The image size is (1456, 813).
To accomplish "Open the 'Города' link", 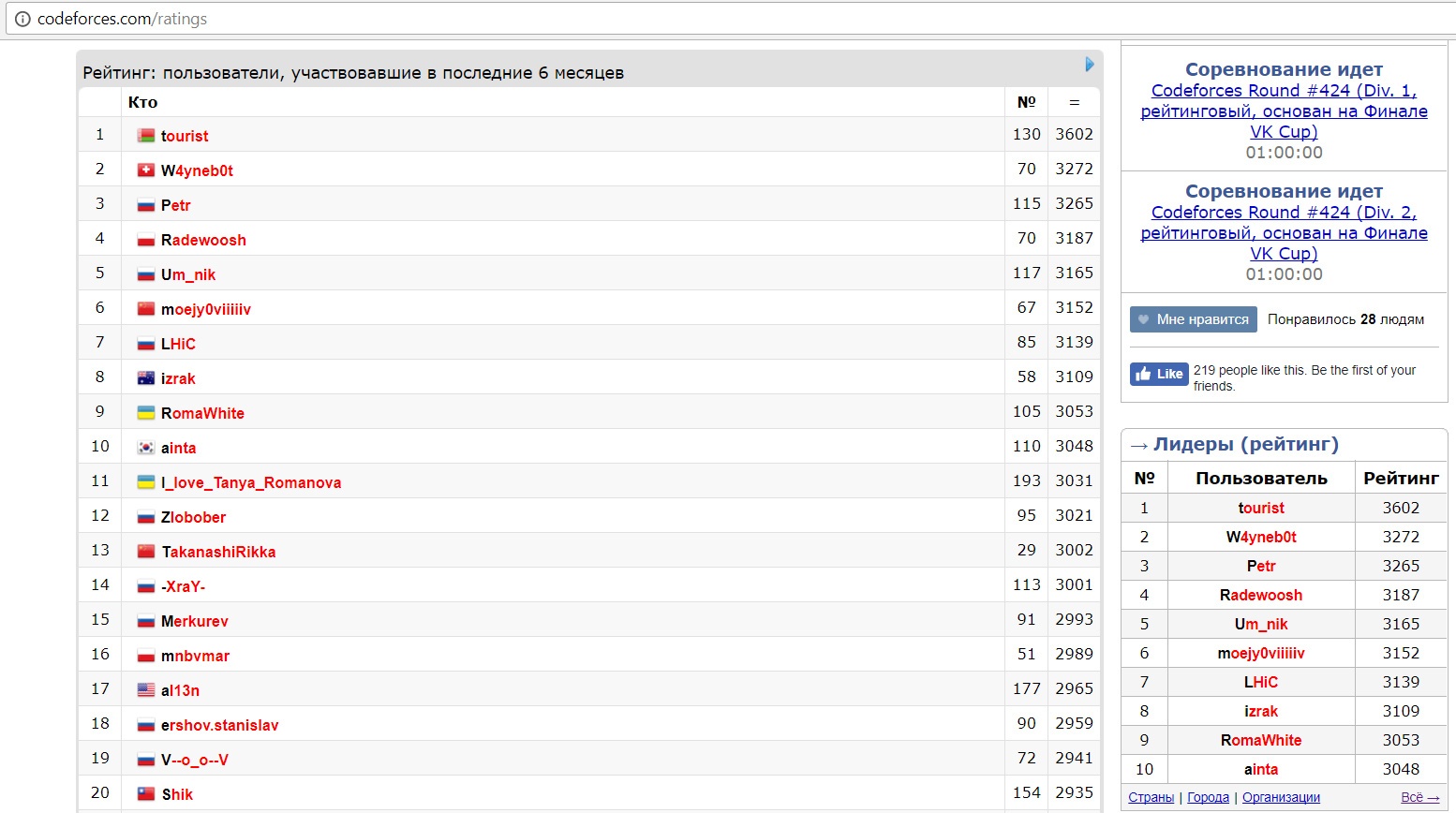I will click(x=1209, y=798).
